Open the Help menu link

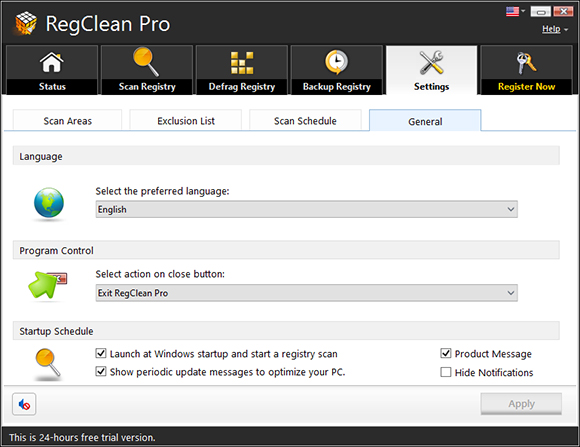pos(551,29)
